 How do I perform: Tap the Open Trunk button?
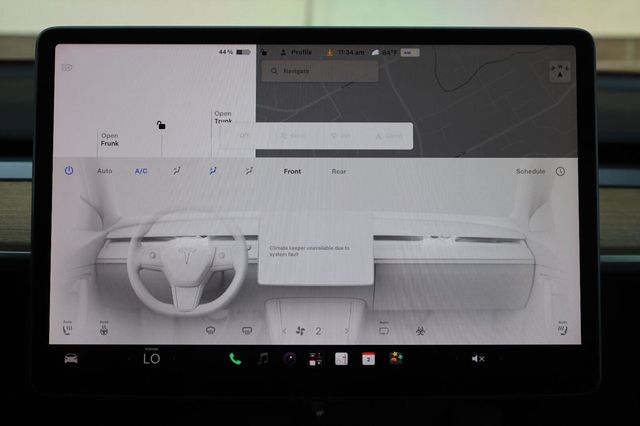223,117
